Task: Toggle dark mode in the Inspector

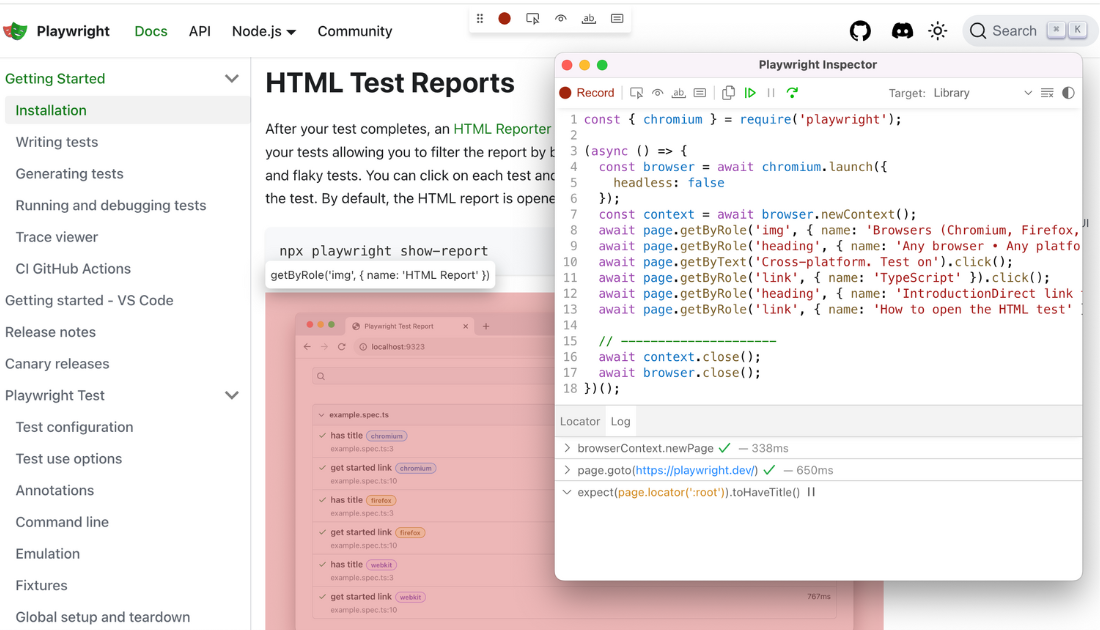Action: pos(1068,92)
